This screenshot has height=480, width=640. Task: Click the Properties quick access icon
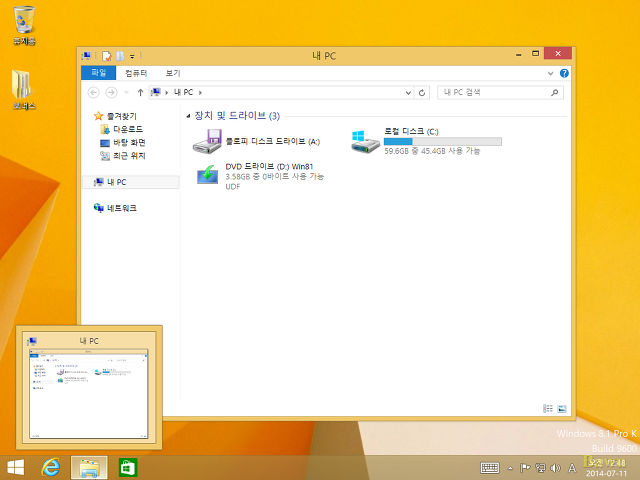(107, 56)
